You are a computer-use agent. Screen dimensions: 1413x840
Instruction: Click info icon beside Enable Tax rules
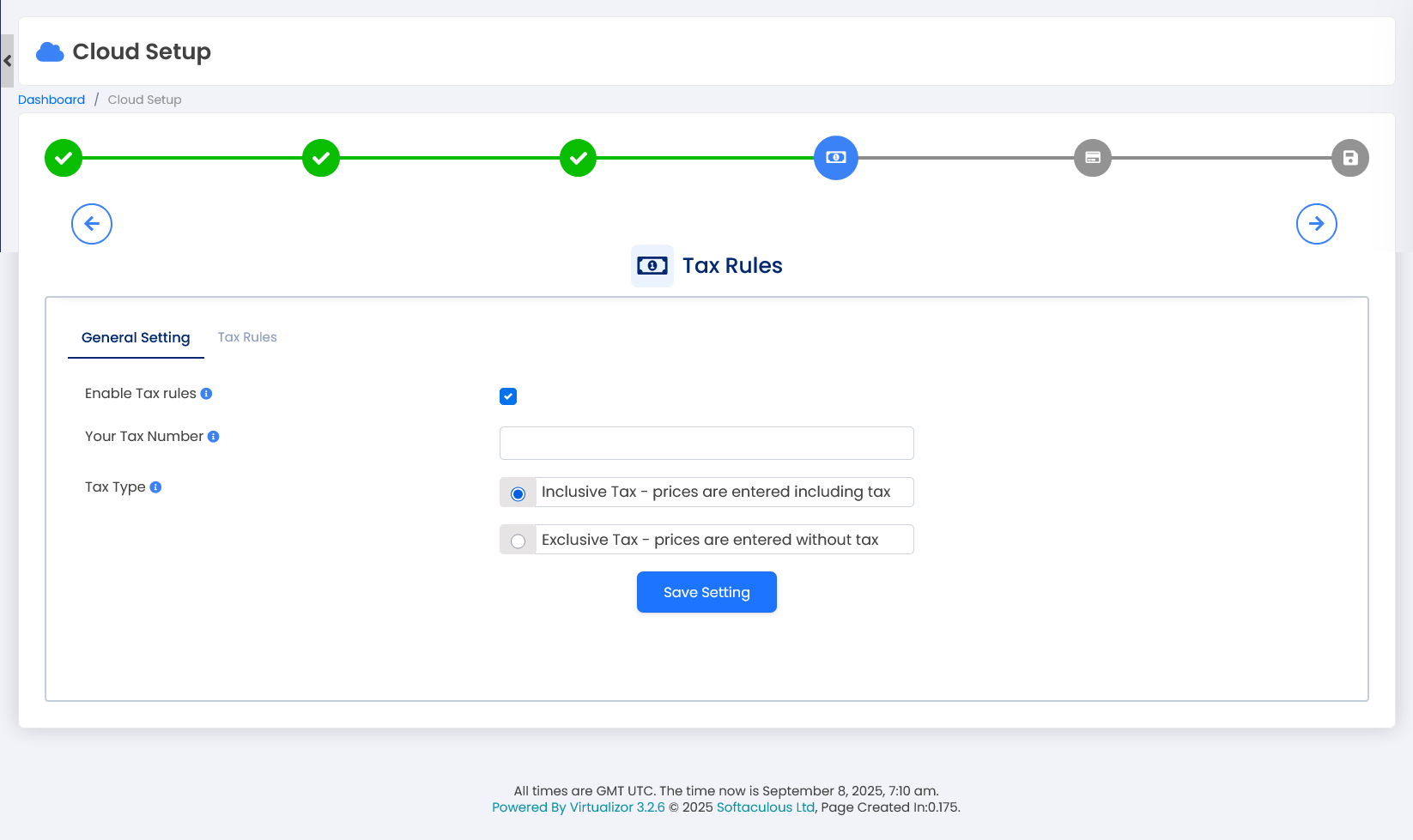click(x=206, y=394)
